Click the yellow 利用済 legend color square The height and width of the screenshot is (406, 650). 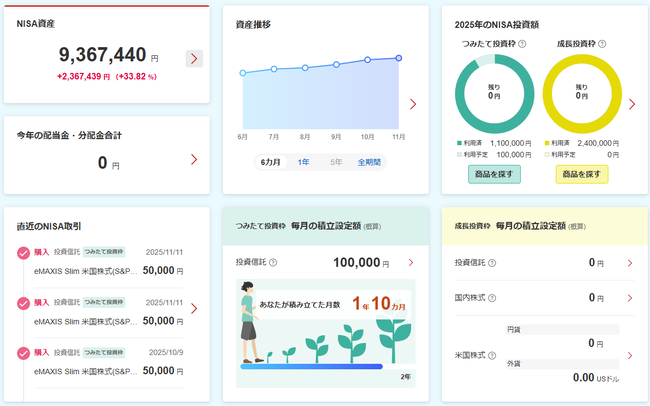click(547, 143)
